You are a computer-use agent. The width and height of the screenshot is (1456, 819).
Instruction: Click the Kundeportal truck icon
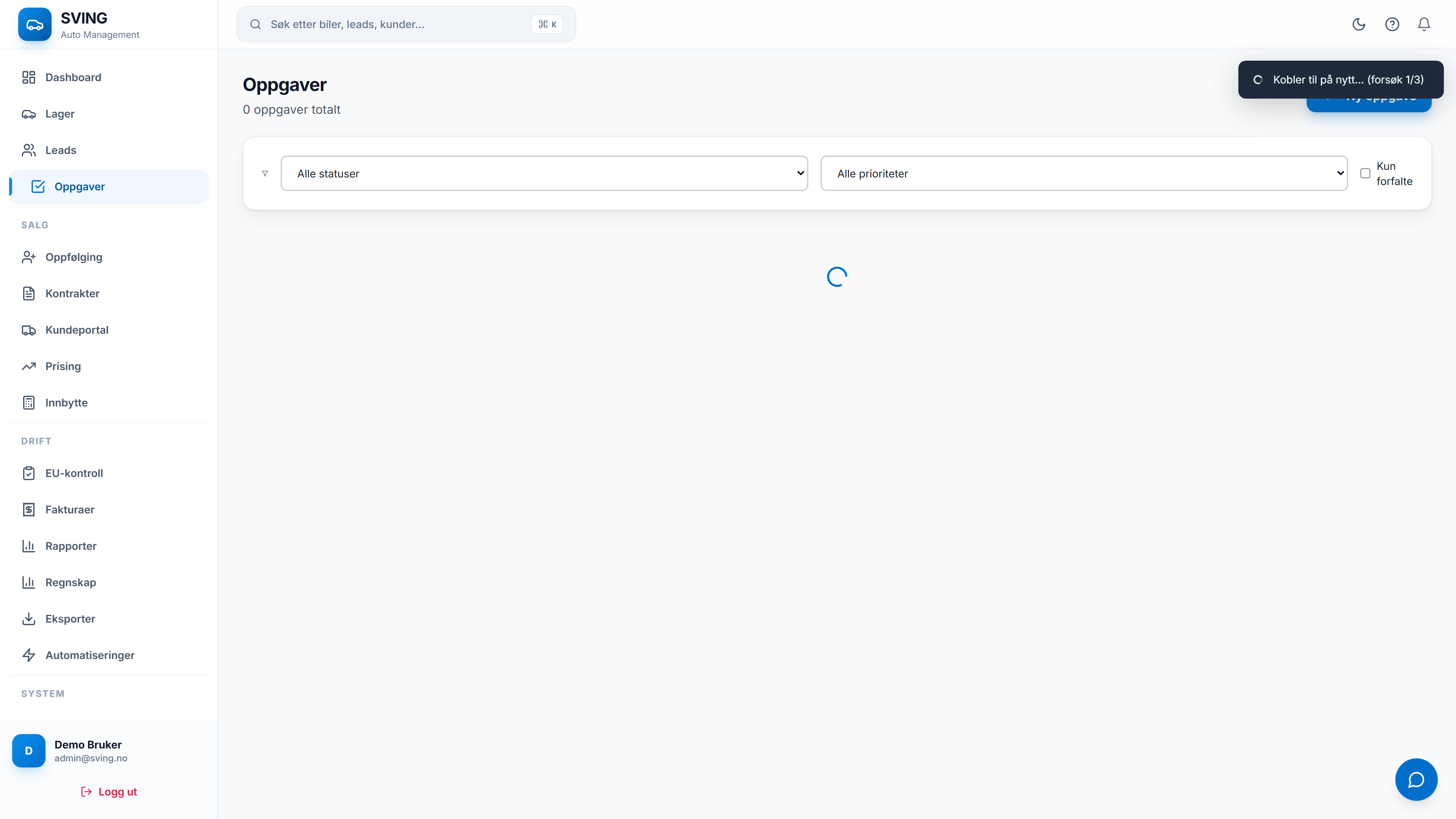(x=29, y=330)
